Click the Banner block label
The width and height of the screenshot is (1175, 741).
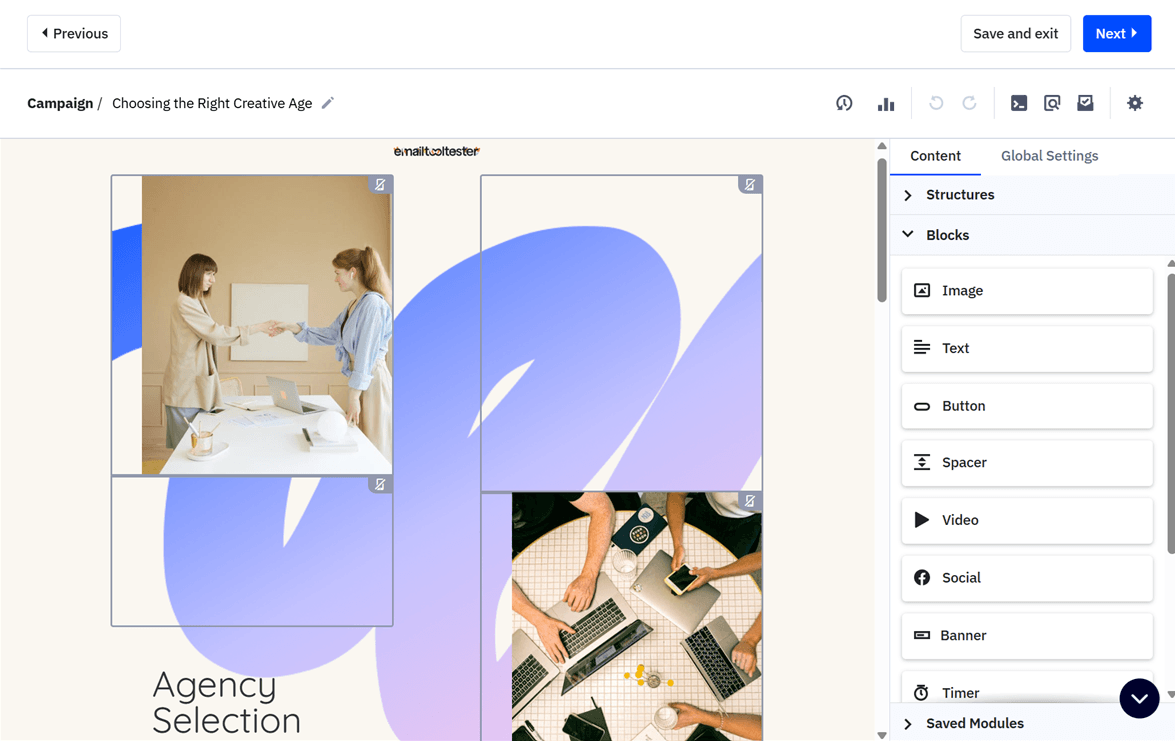[x=963, y=635]
